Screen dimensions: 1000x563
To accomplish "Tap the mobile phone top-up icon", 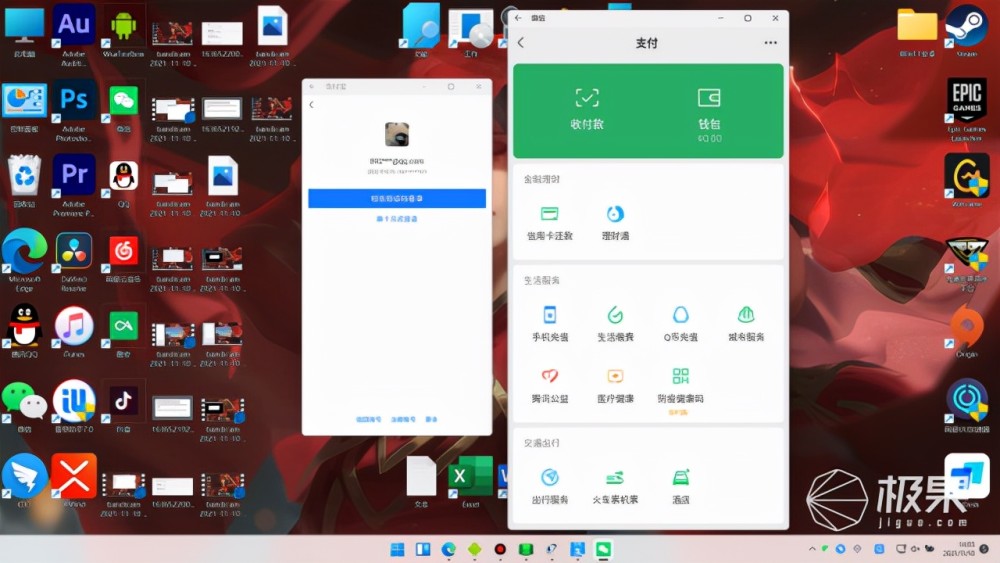I will (x=549, y=316).
